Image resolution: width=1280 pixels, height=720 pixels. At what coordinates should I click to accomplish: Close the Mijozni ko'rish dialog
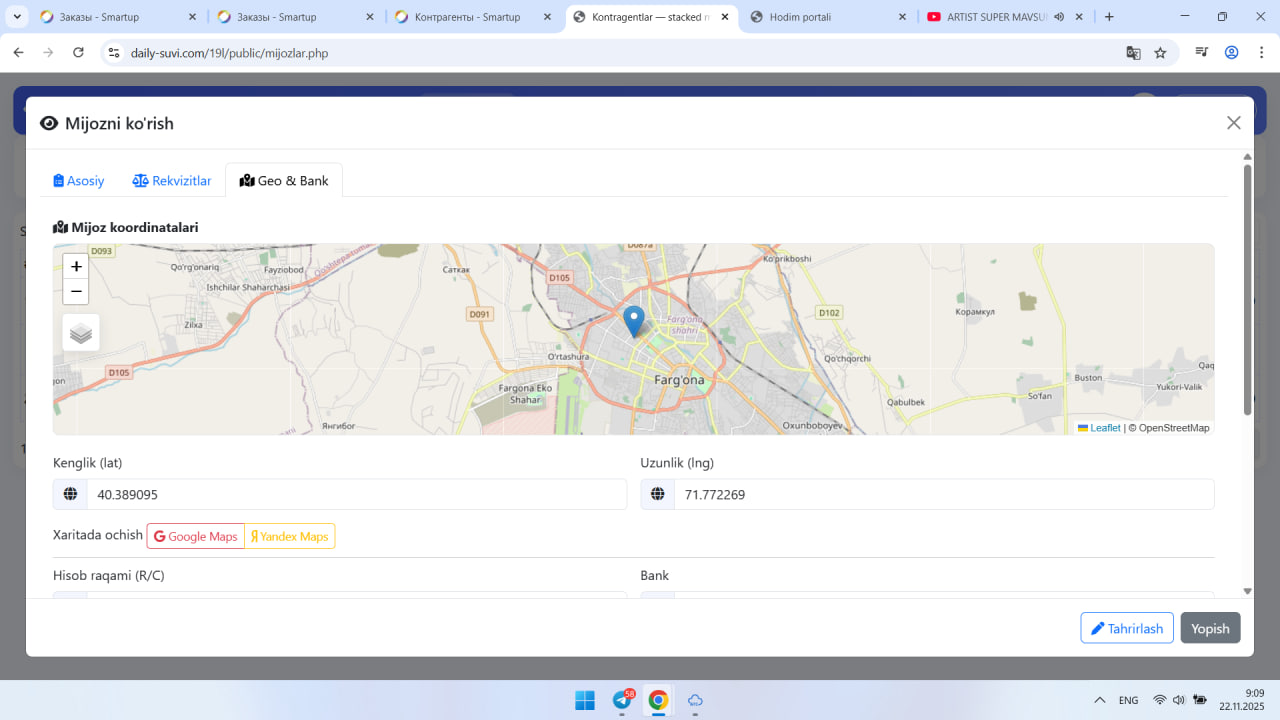coord(1233,123)
